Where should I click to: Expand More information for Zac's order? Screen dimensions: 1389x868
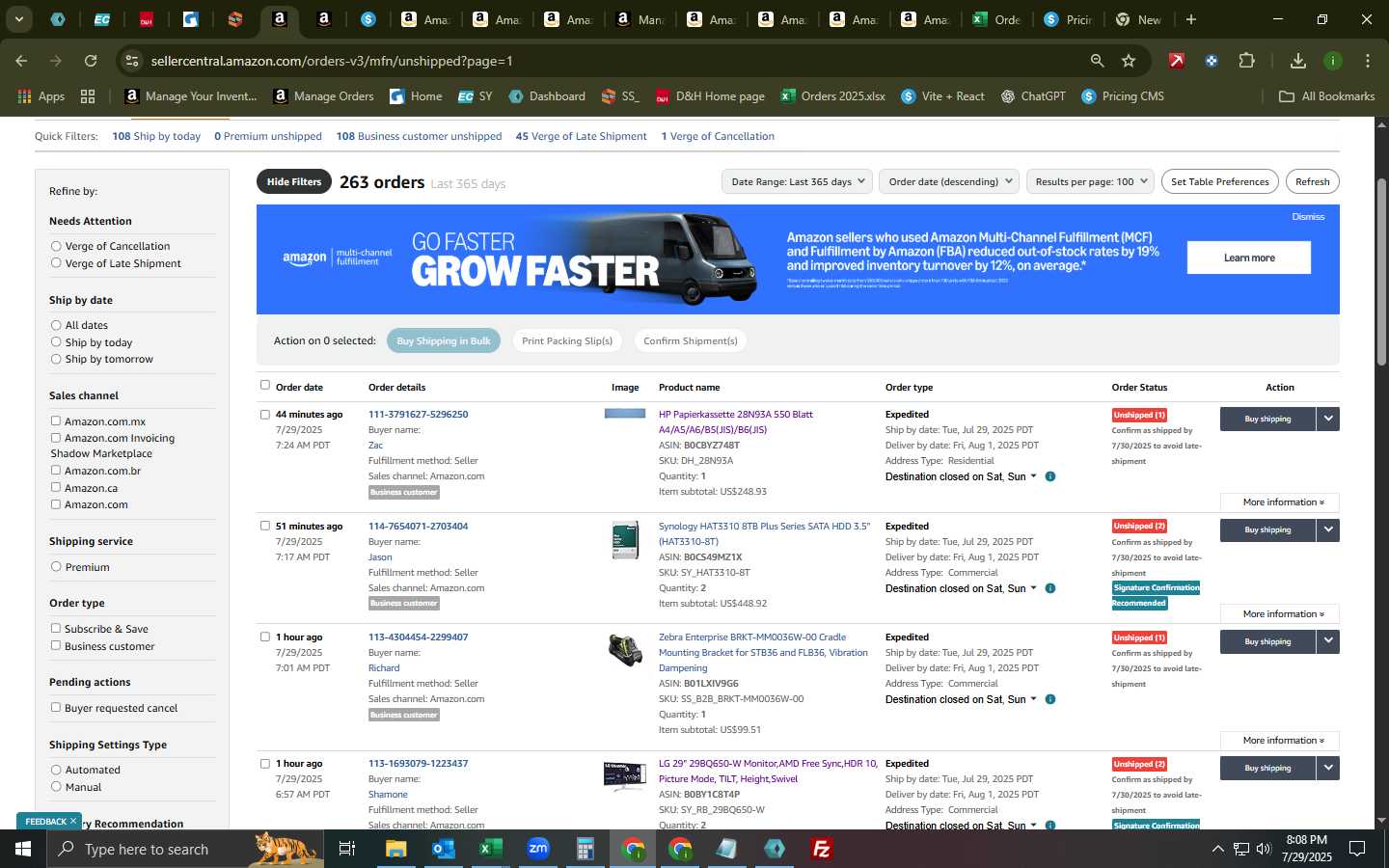pyautogui.click(x=1279, y=502)
